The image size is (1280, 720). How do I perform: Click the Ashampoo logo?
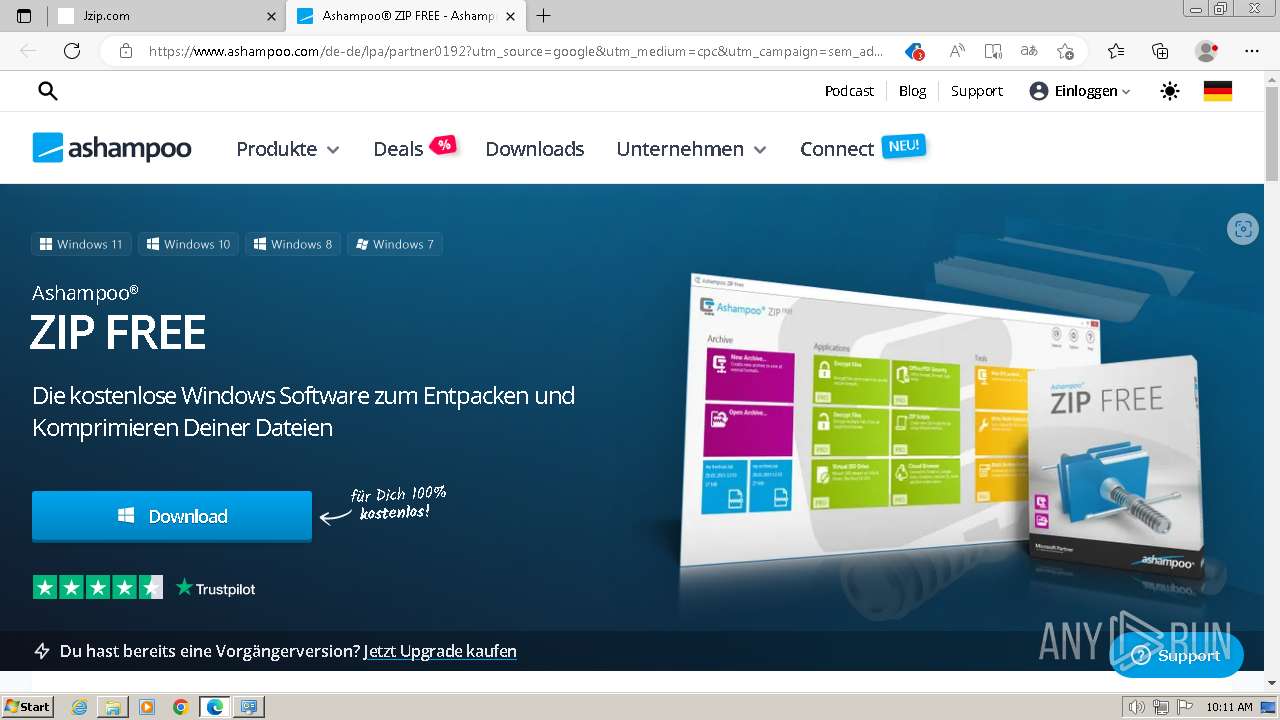coord(112,148)
